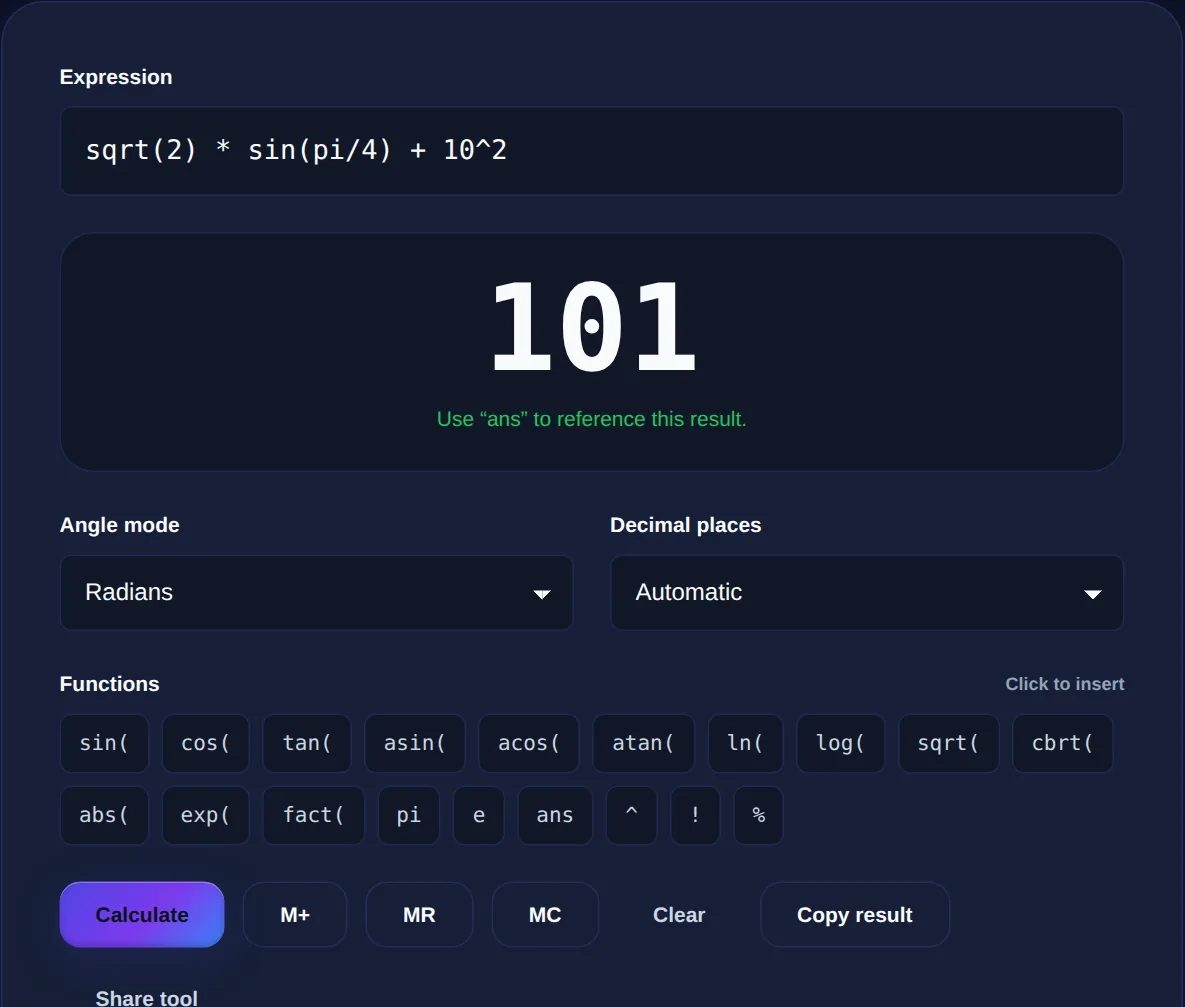Open the Decimal places dropdown
The width and height of the screenshot is (1185, 1007).
click(867, 593)
